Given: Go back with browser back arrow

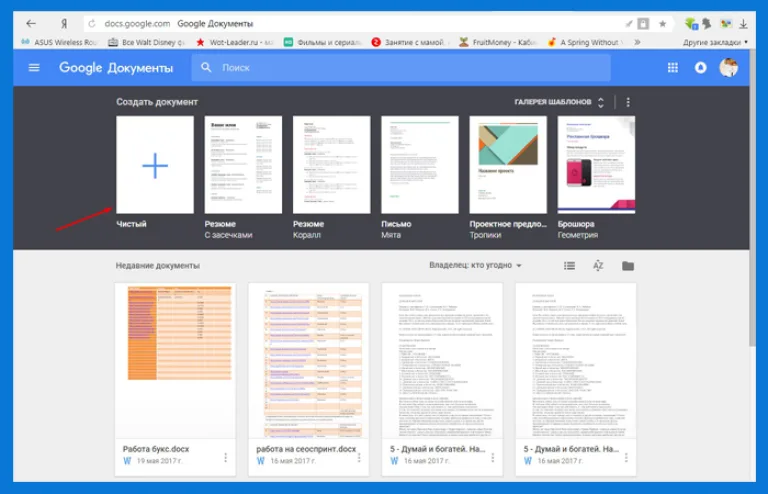Looking at the screenshot, I should pos(31,24).
